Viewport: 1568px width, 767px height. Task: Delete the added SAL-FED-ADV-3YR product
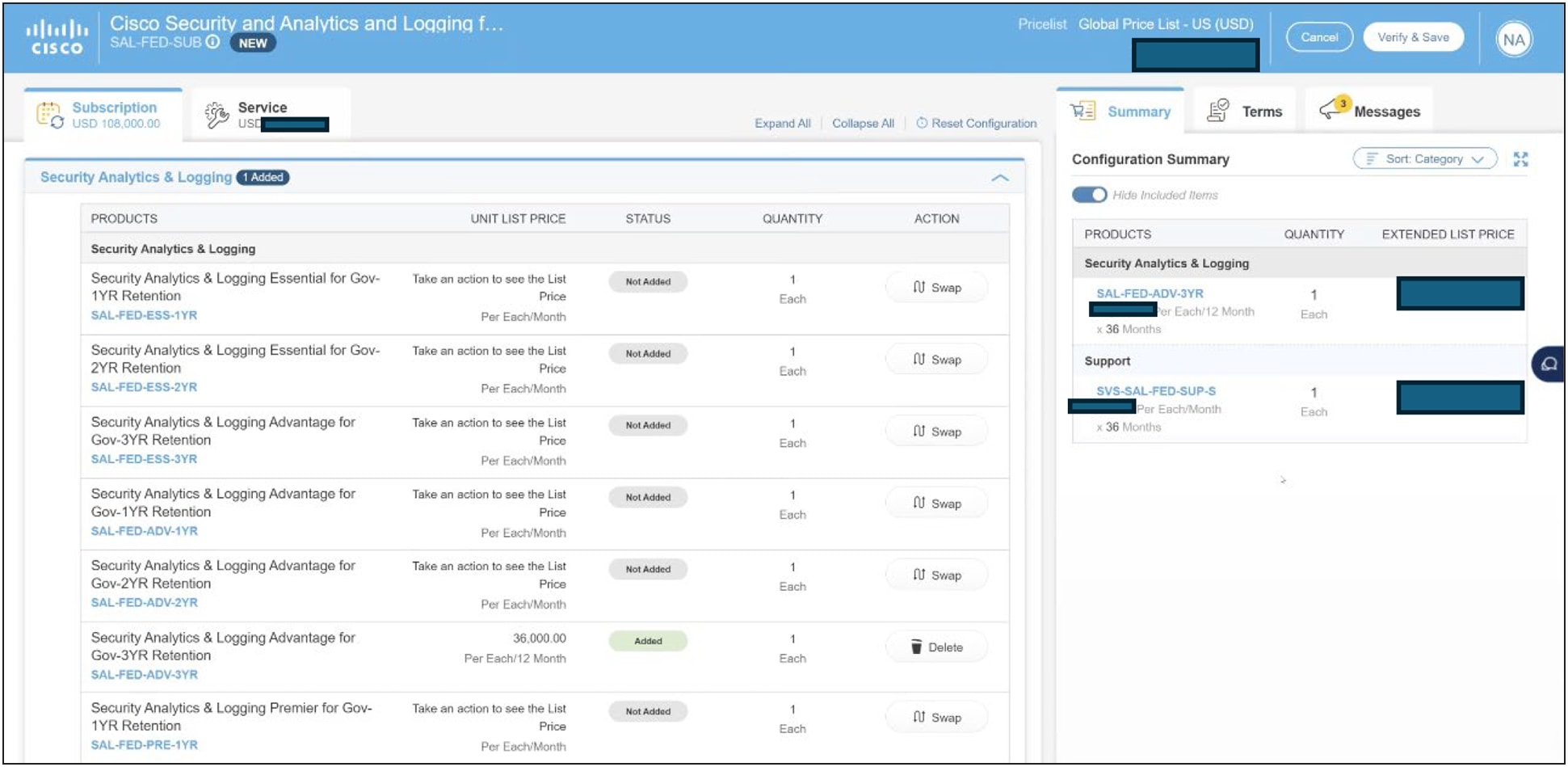[937, 647]
